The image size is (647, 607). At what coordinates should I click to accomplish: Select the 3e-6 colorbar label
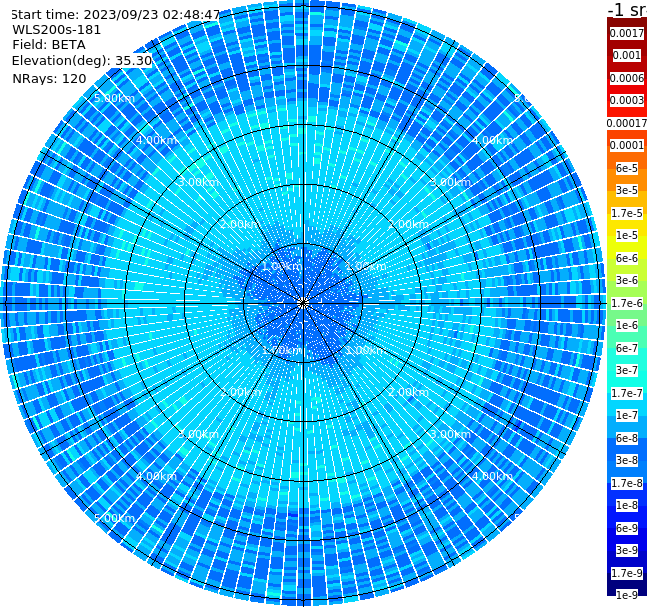627,280
